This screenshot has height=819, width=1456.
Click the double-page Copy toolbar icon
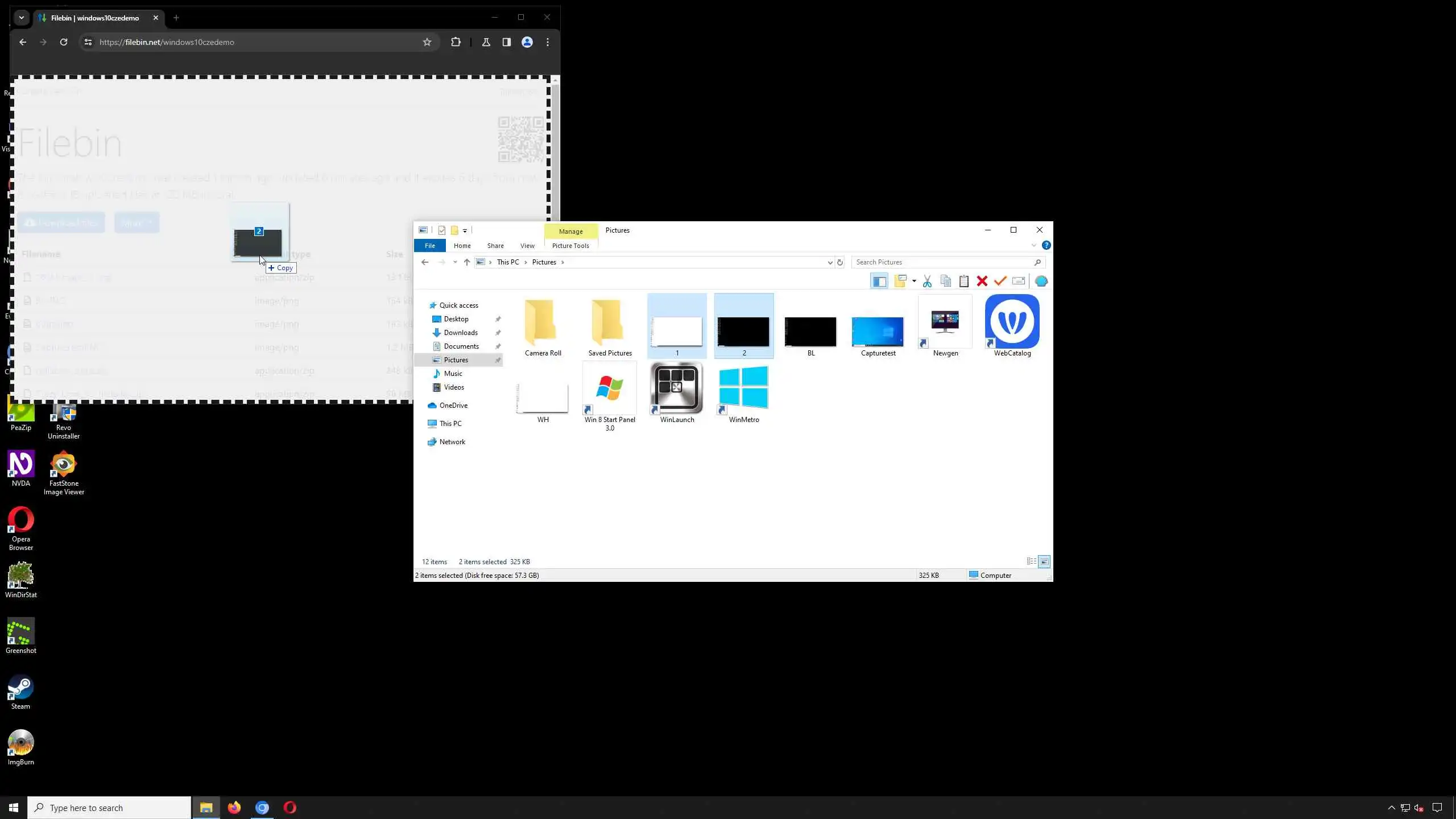(945, 281)
